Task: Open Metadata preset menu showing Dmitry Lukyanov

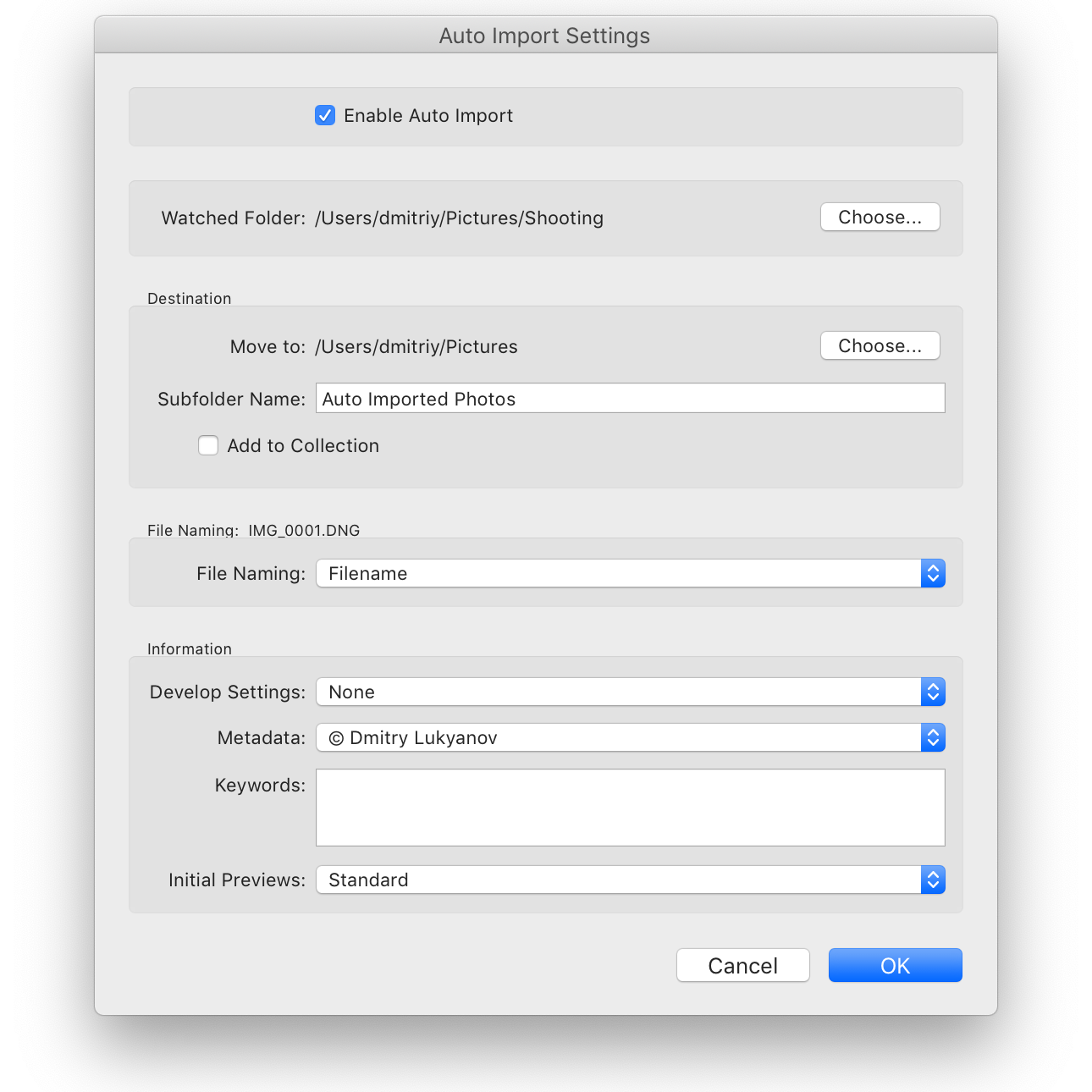Action: click(618, 738)
